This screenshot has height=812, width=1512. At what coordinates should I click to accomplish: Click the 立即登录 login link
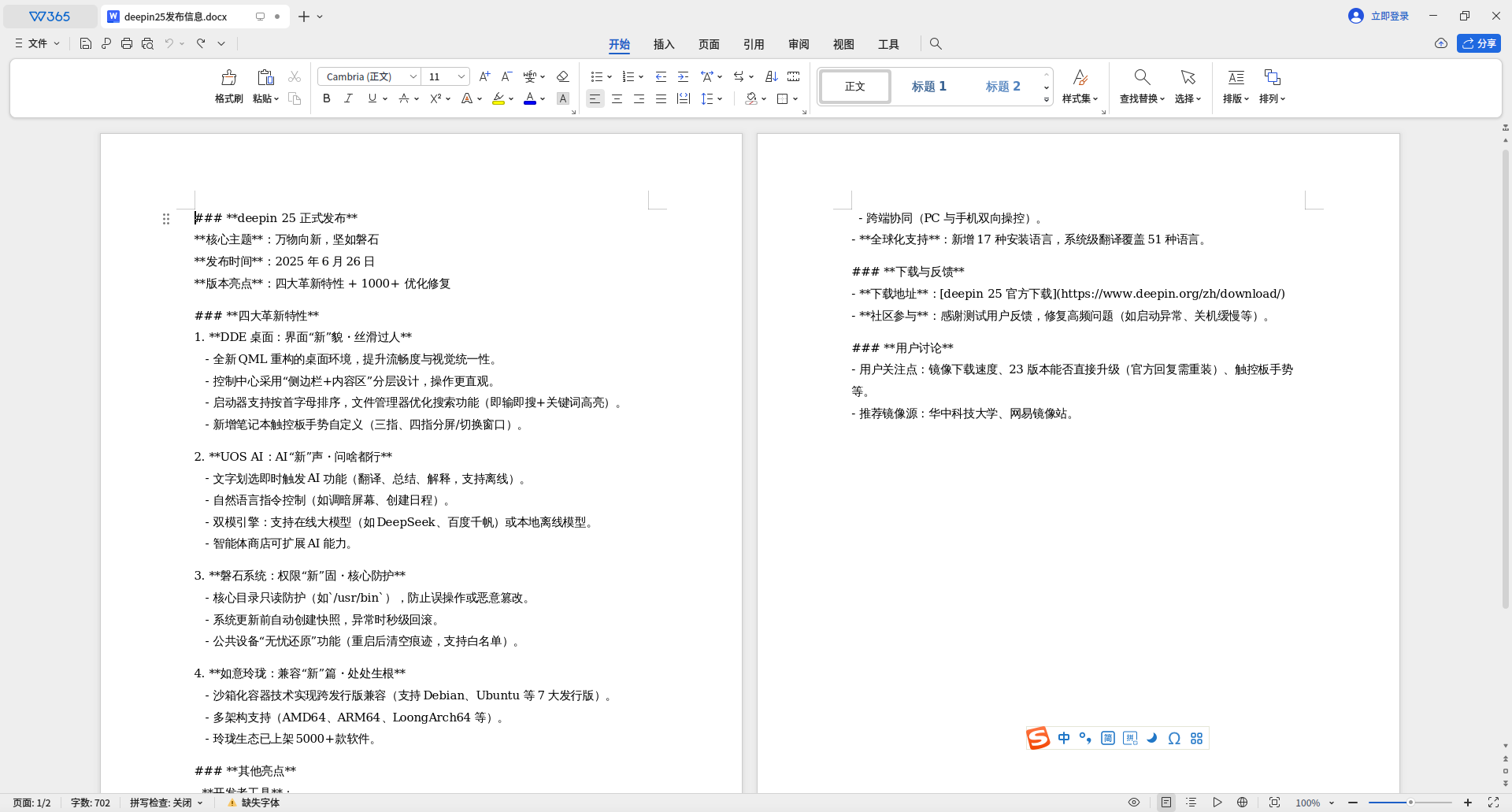1389,16
